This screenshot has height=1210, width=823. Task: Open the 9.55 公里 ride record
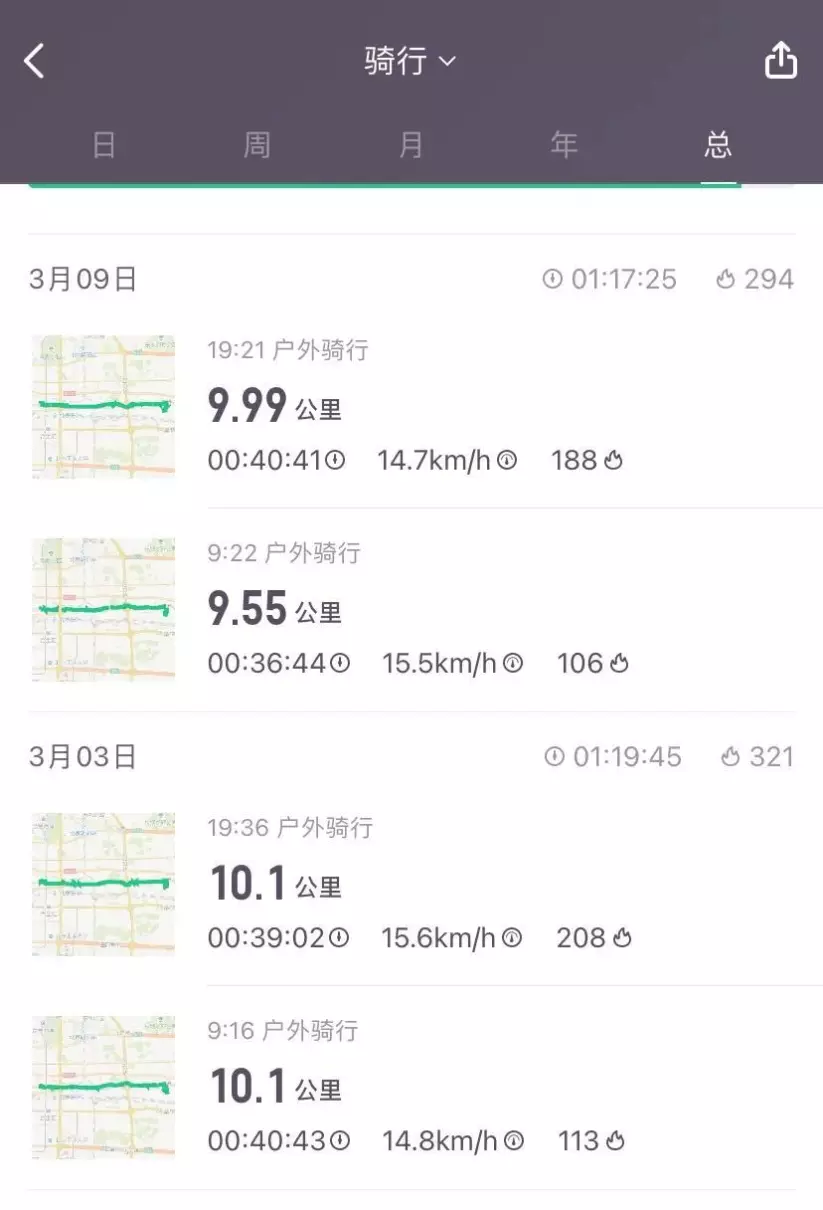pos(500,610)
